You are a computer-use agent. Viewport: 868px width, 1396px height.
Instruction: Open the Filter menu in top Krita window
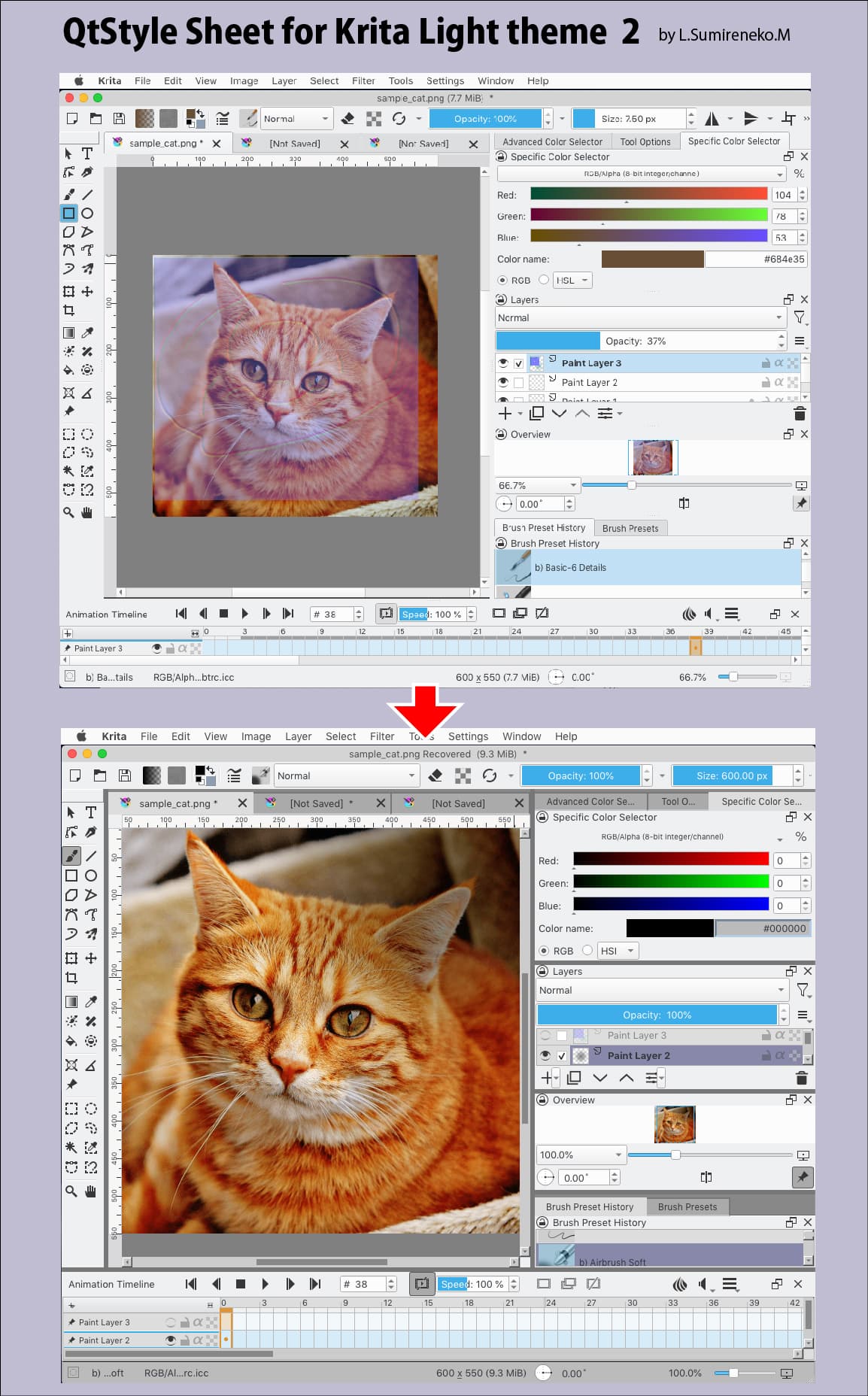click(x=363, y=80)
